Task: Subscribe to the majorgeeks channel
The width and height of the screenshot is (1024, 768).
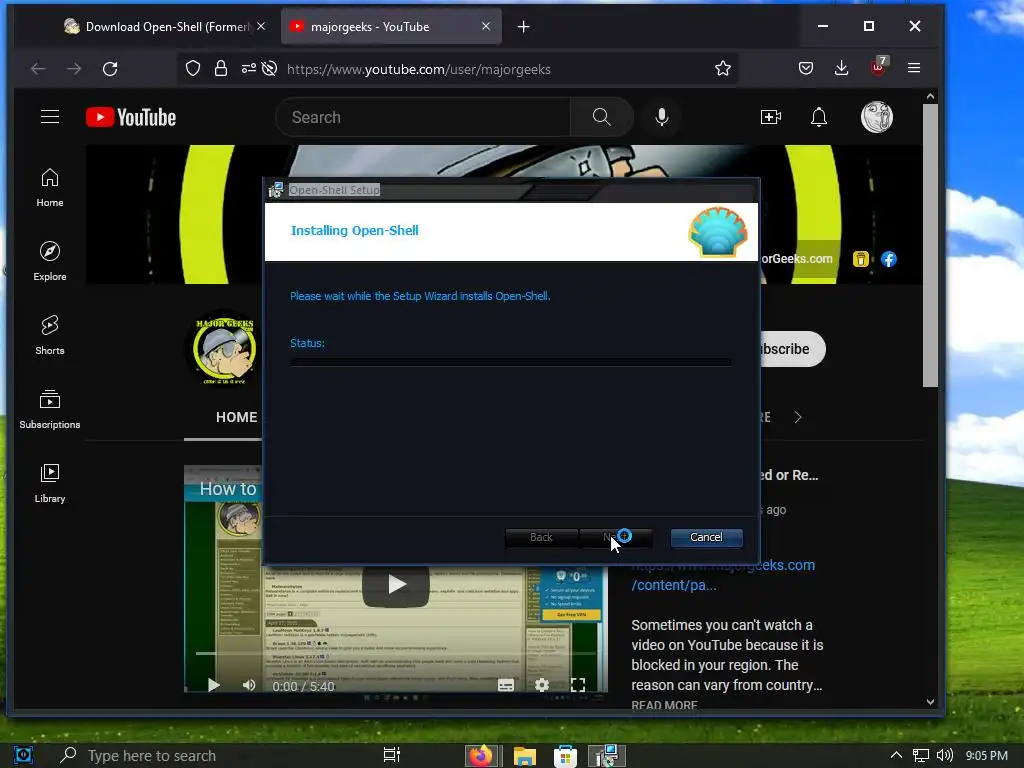Action: 792,349
